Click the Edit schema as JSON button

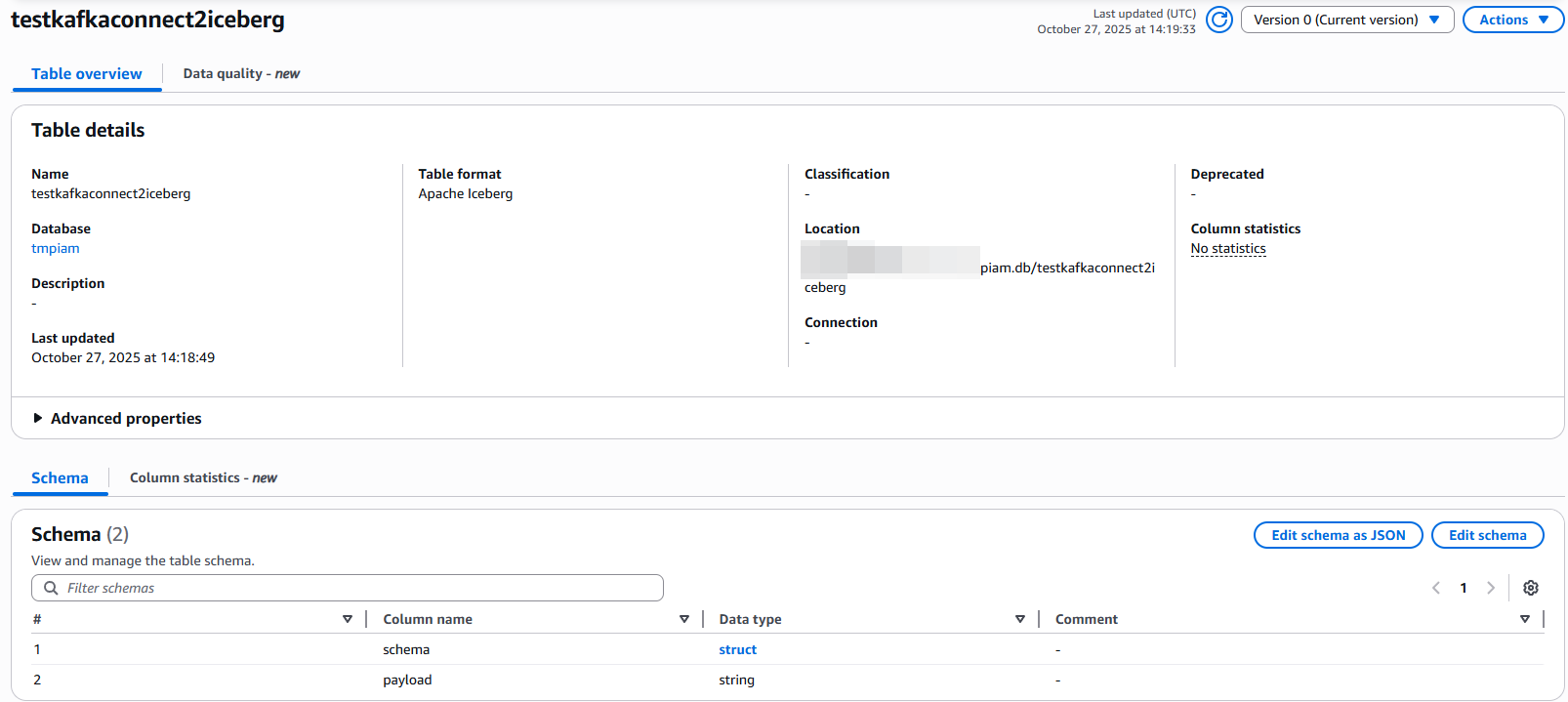coord(1338,535)
